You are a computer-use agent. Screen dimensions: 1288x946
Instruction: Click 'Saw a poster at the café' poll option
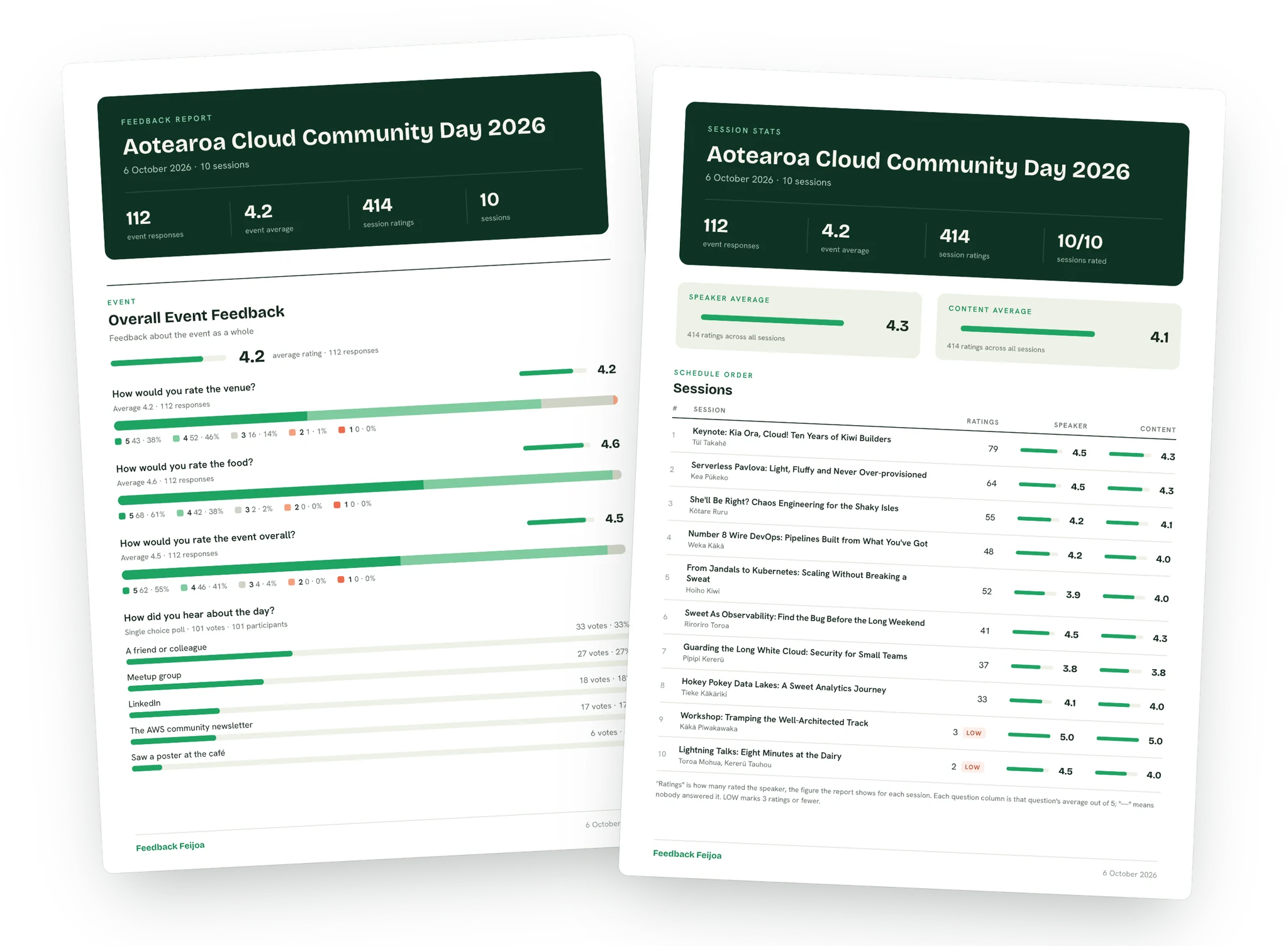tap(178, 755)
